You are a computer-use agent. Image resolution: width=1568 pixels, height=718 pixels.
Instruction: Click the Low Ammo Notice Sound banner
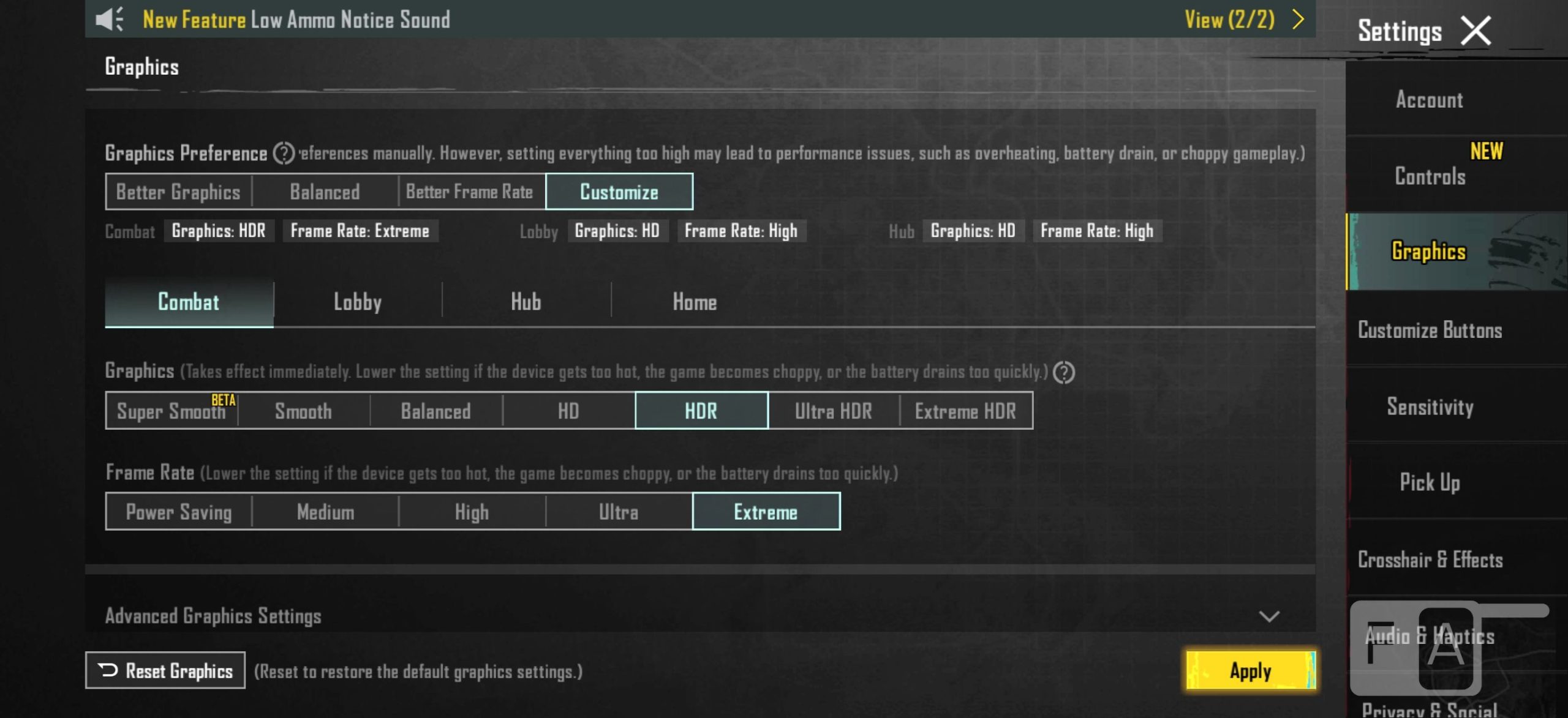click(350, 19)
